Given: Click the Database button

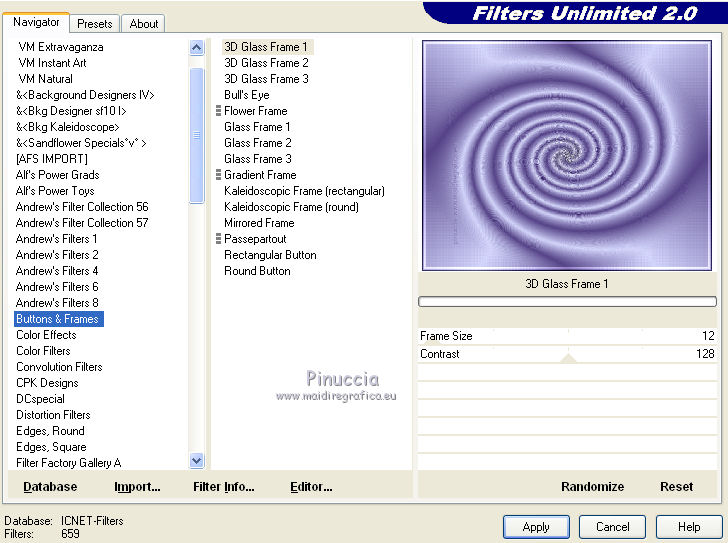Looking at the screenshot, I should (50, 486).
